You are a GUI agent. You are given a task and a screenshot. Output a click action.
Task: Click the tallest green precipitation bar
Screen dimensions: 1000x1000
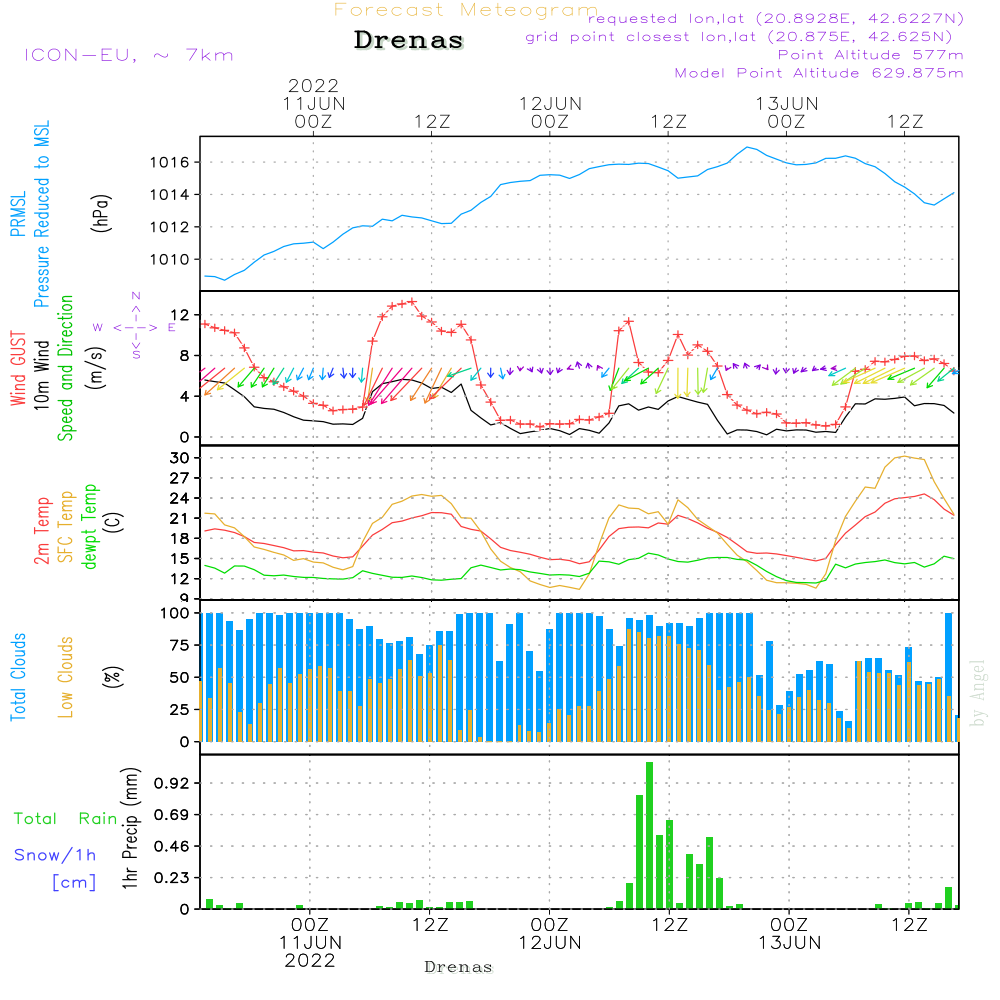click(x=650, y=835)
